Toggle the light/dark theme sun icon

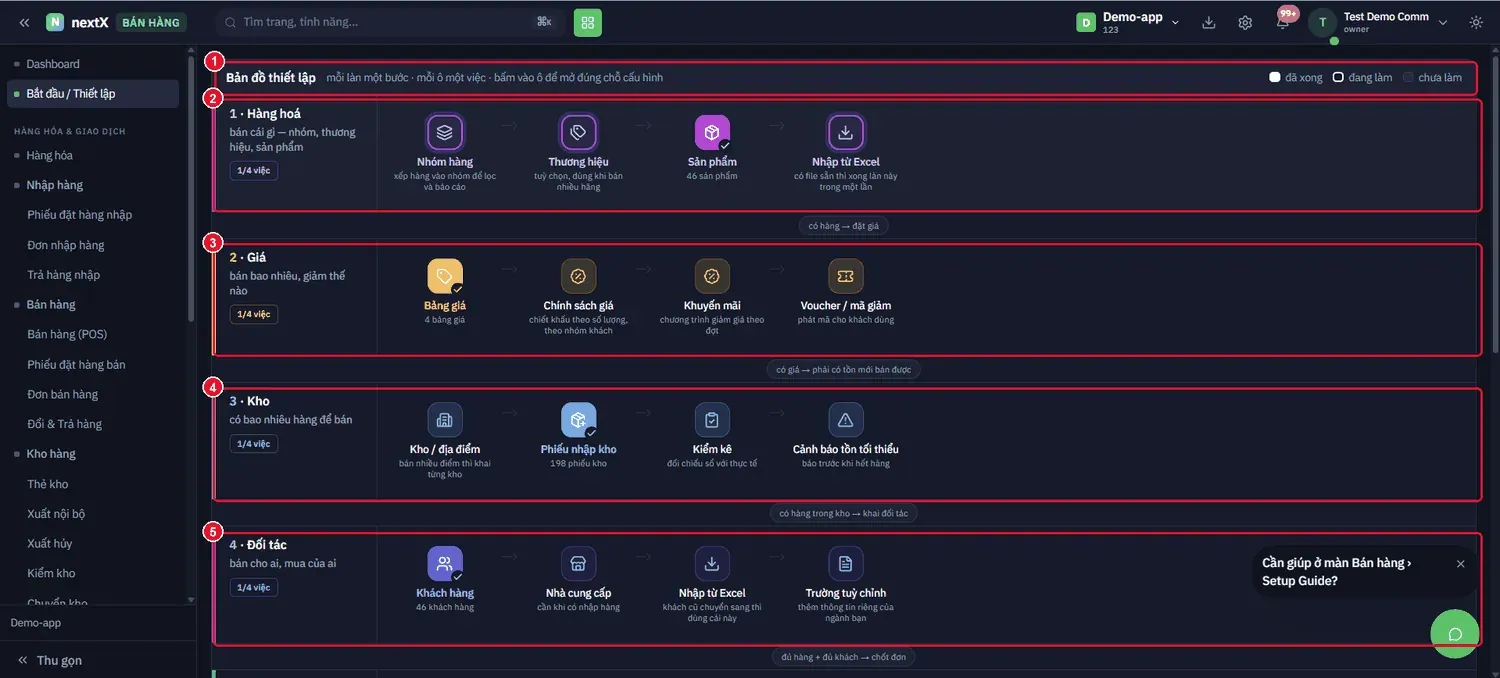click(1476, 22)
